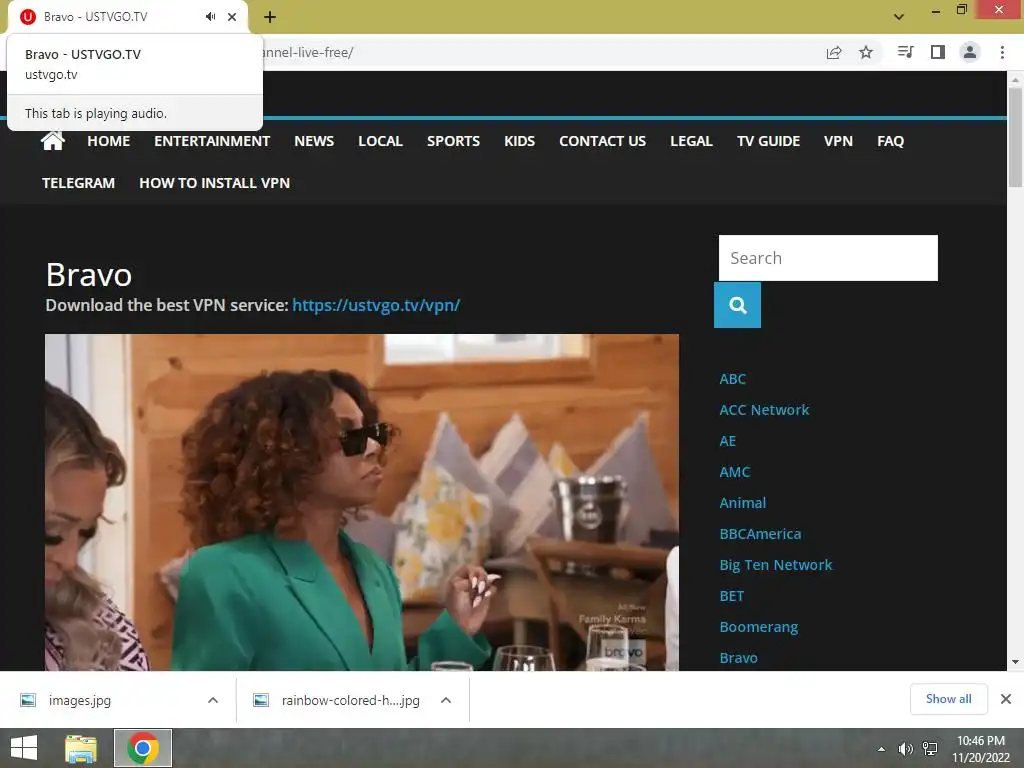1024x768 pixels.
Task: Open the ACC Network channel link
Action: click(x=764, y=410)
